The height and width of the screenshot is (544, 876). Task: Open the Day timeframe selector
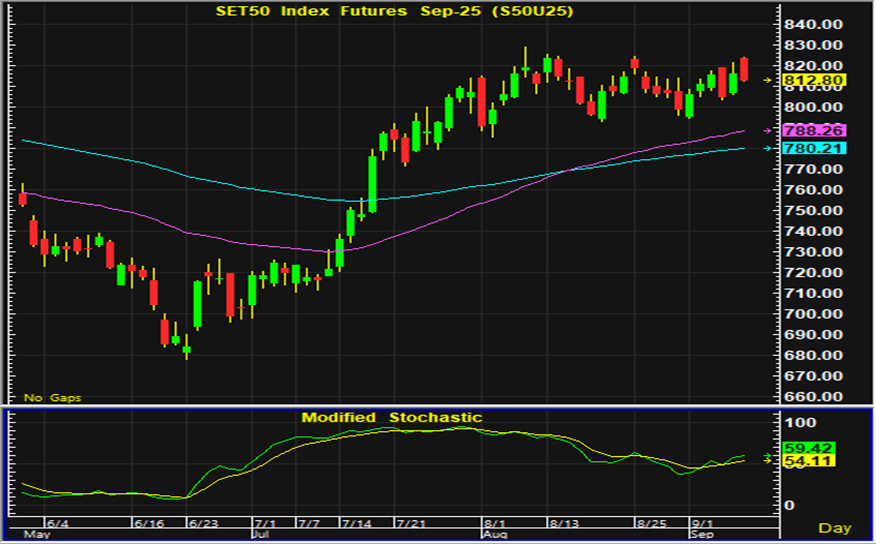pos(835,527)
